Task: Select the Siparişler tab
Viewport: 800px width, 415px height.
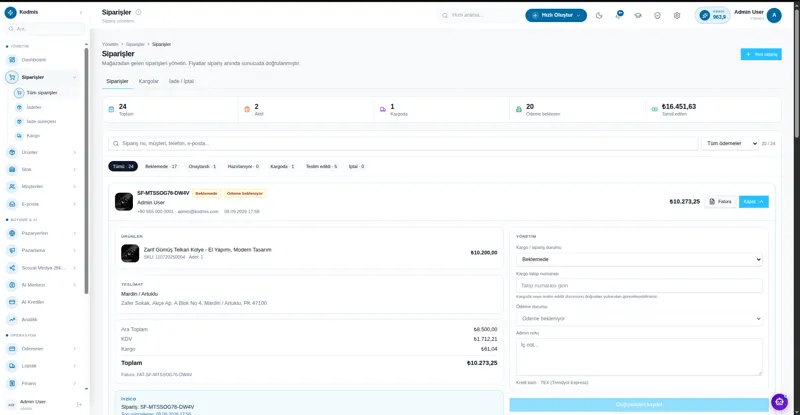Action: 117,81
